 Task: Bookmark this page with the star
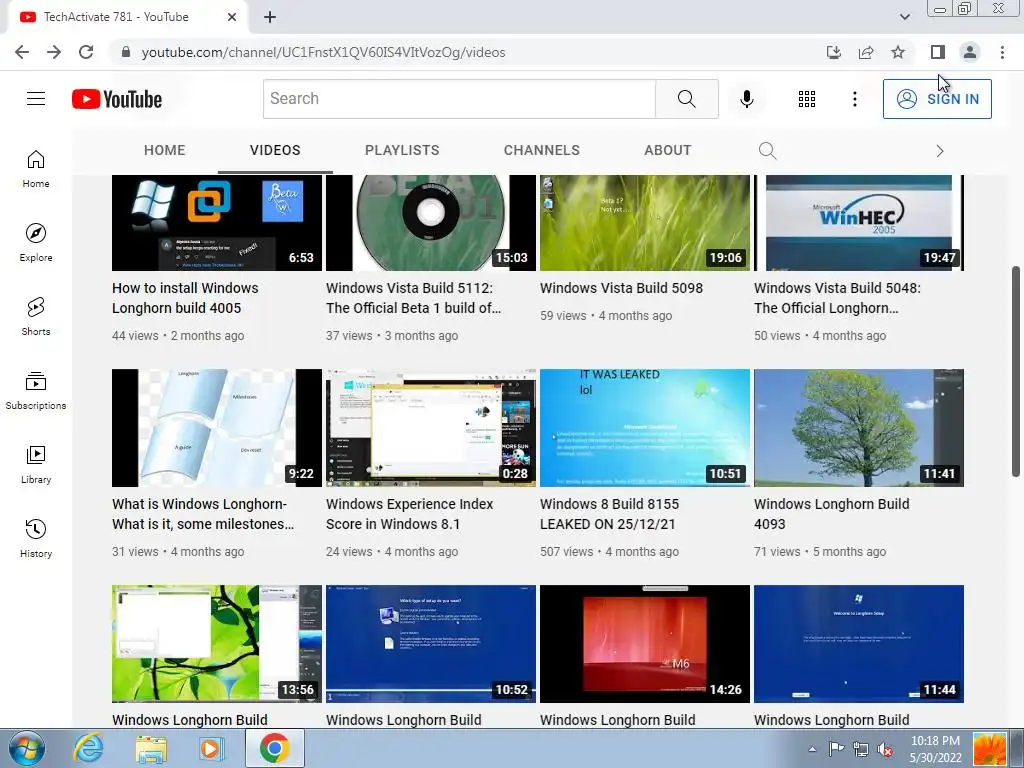coord(898,52)
